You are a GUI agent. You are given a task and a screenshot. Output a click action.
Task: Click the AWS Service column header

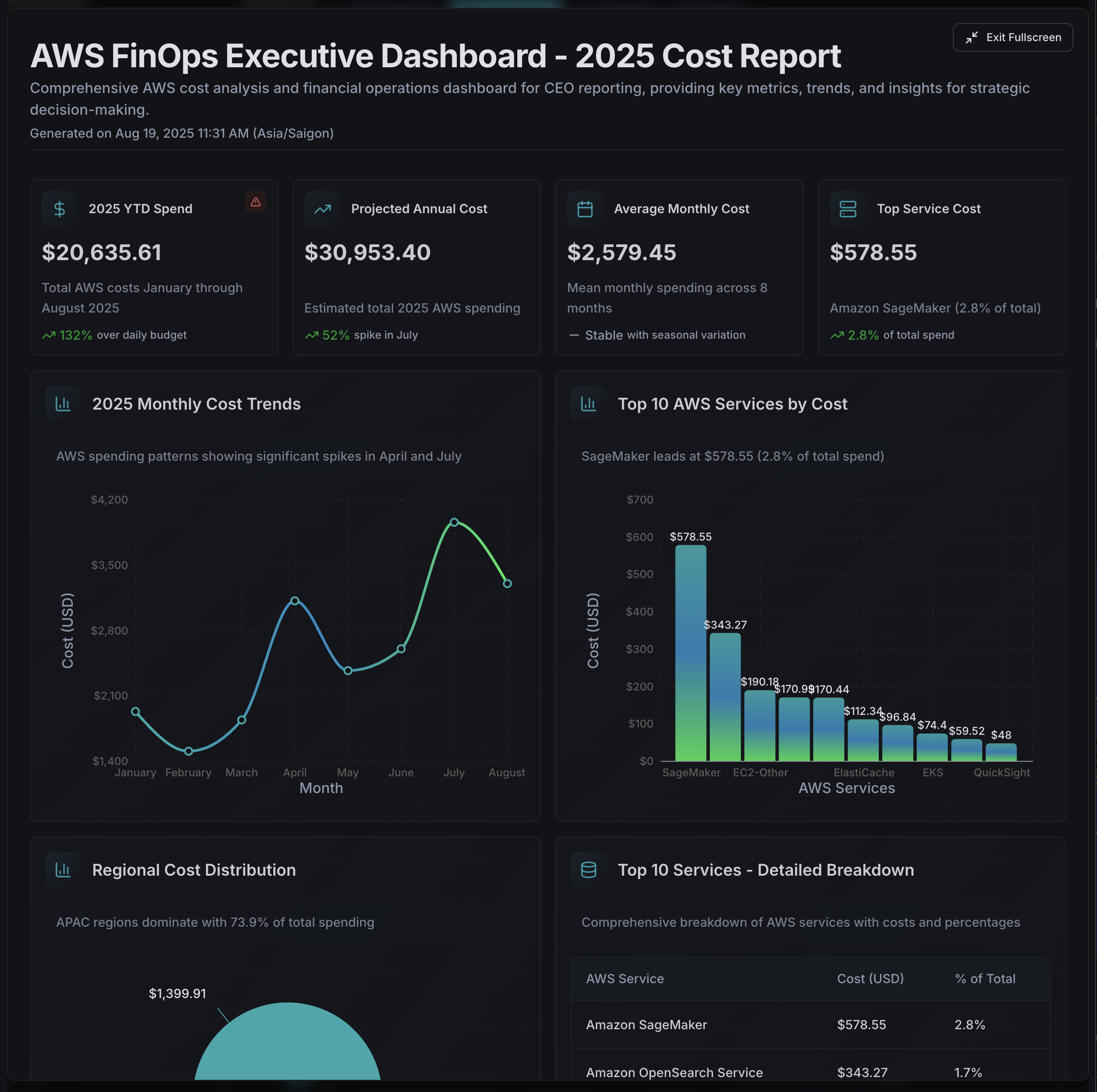click(x=624, y=979)
